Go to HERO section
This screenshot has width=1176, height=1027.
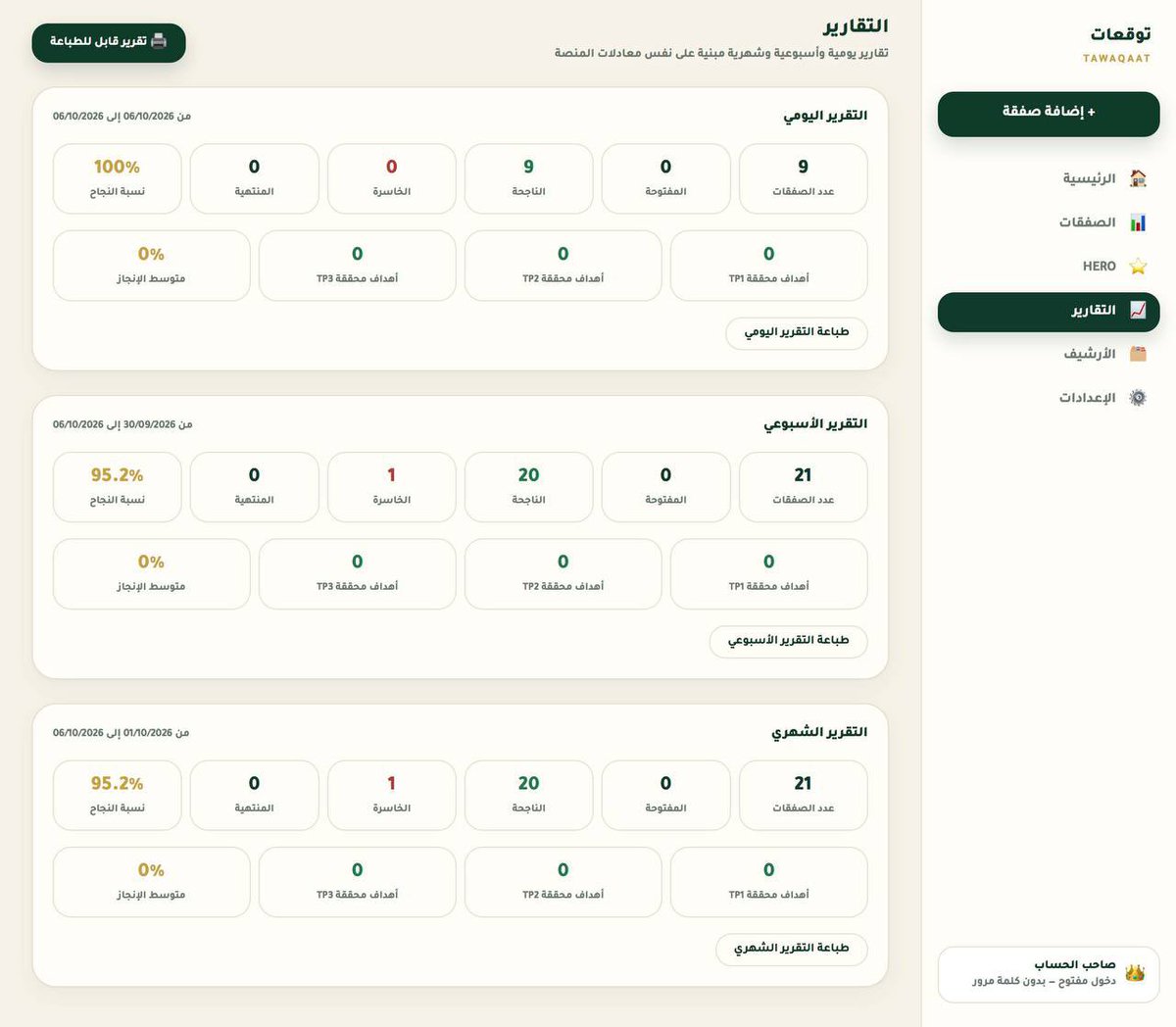1049,267
